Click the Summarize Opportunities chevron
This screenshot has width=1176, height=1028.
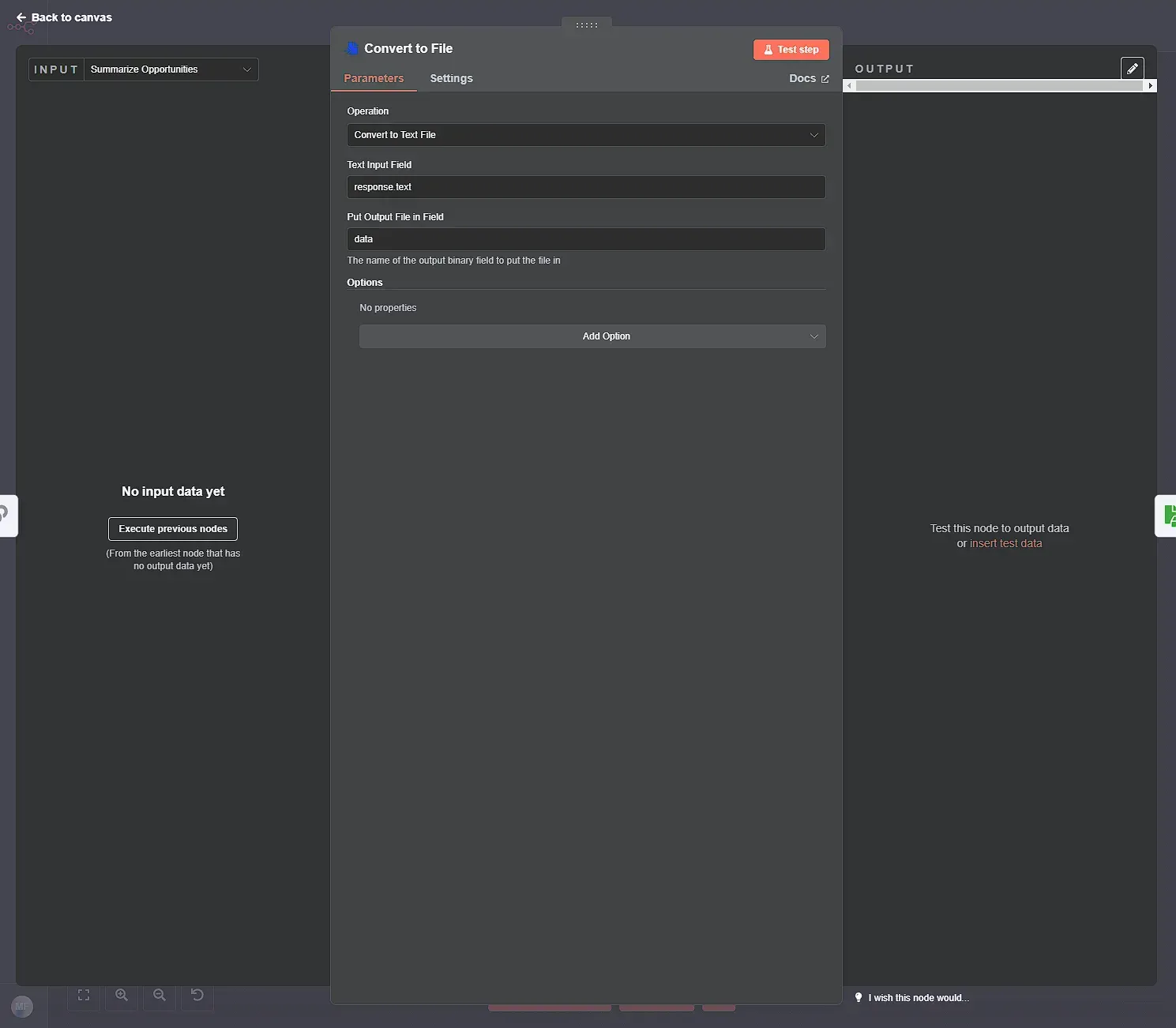(246, 69)
